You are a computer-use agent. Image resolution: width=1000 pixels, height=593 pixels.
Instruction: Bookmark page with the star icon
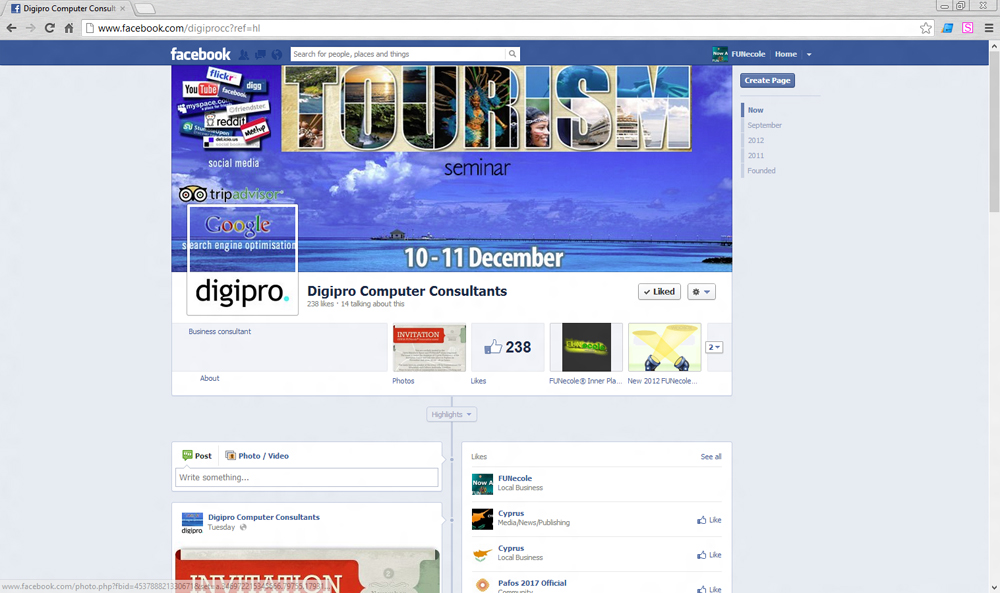(926, 28)
